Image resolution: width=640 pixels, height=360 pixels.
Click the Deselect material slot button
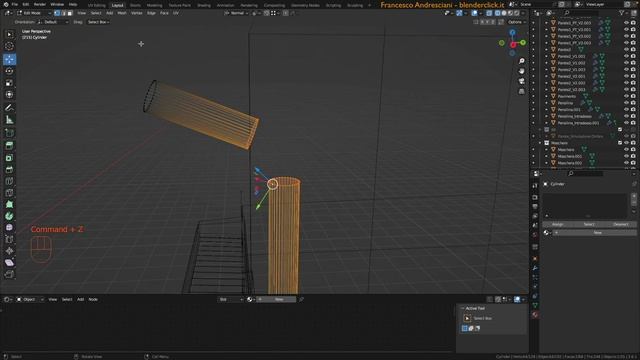pos(621,224)
